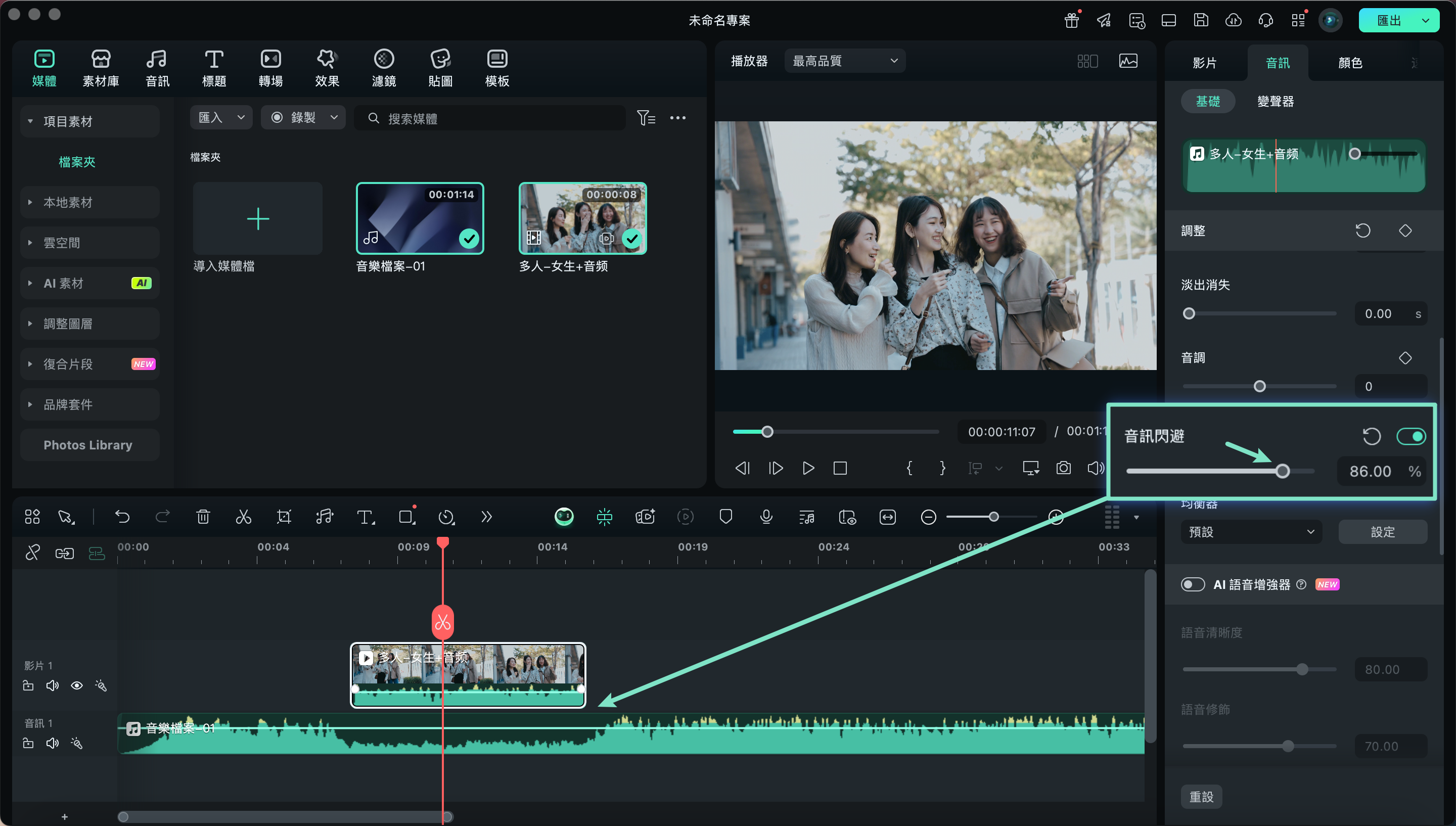The image size is (1456, 826).
Task: Take a snapshot with the camera icon
Action: coord(1064,468)
